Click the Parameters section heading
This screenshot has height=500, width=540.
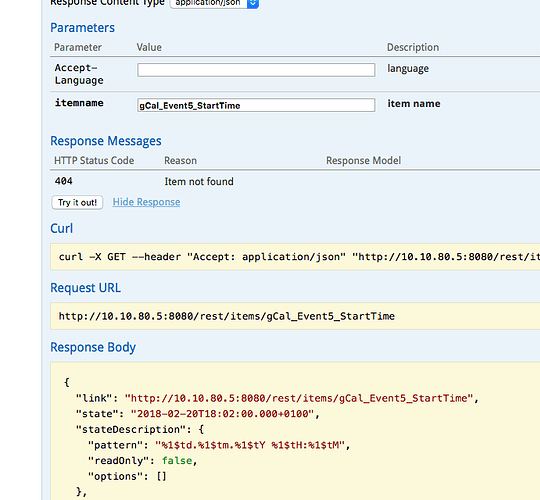click(x=82, y=28)
